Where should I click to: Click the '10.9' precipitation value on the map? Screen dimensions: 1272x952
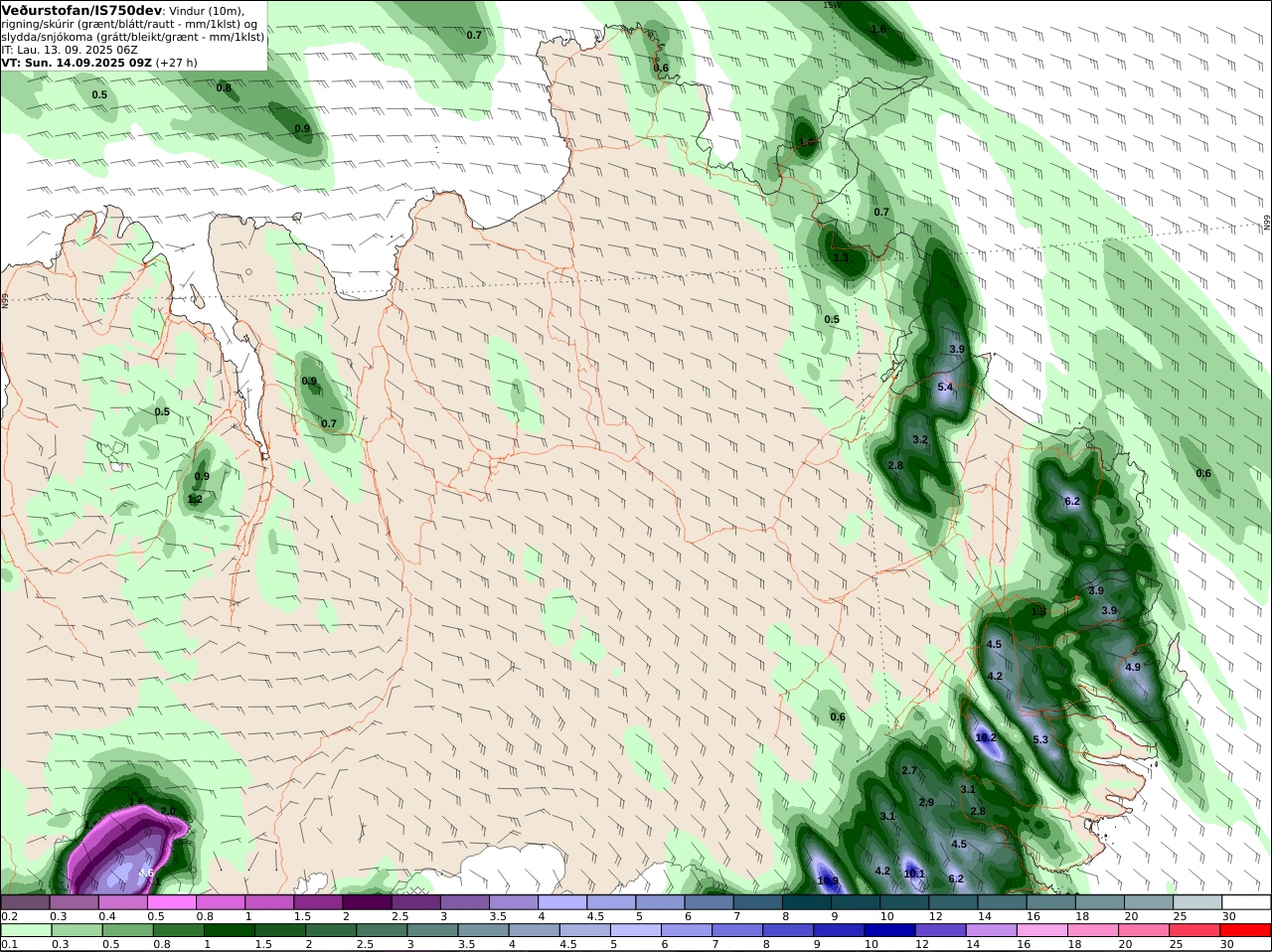tap(827, 880)
